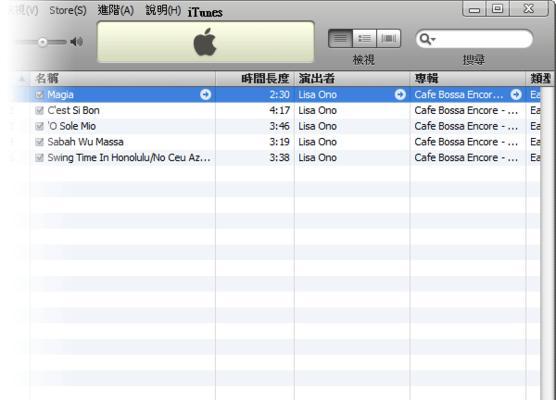Switch to grouped album list view

tap(365, 38)
